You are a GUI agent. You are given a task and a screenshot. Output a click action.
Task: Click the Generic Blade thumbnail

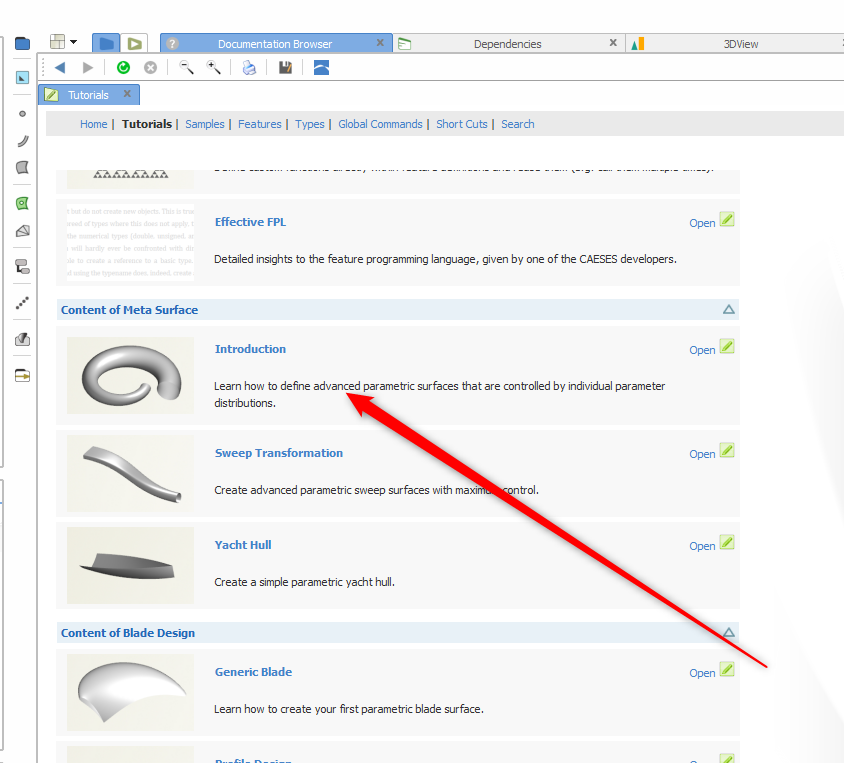click(130, 693)
